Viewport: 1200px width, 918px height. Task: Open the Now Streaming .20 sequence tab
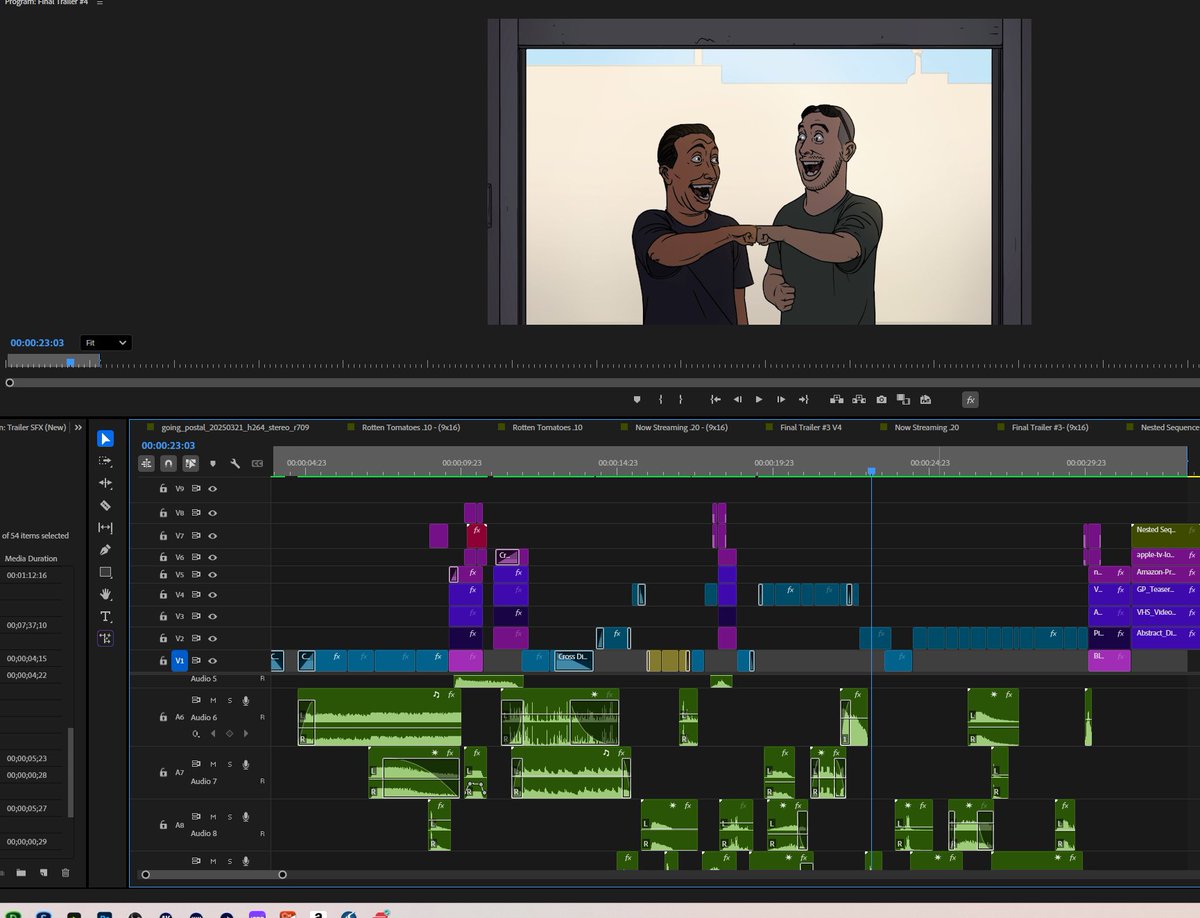point(927,427)
